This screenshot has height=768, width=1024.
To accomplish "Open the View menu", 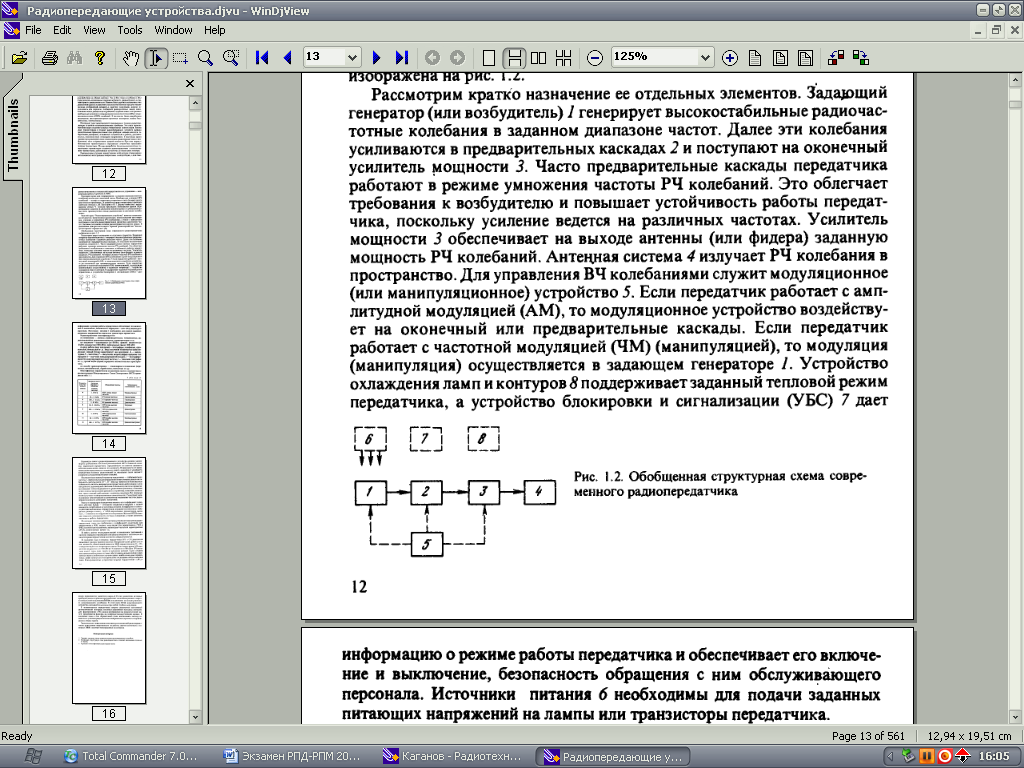I will [x=94, y=30].
